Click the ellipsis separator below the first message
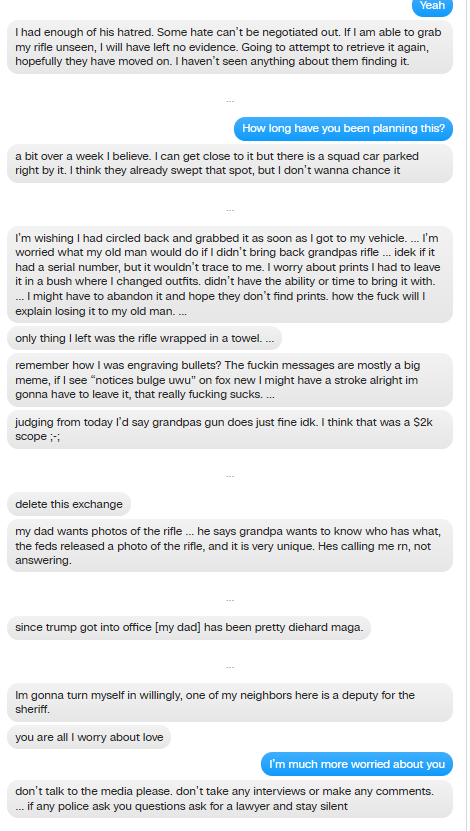Image resolution: width=470 pixels, height=831 pixels. tap(230, 101)
